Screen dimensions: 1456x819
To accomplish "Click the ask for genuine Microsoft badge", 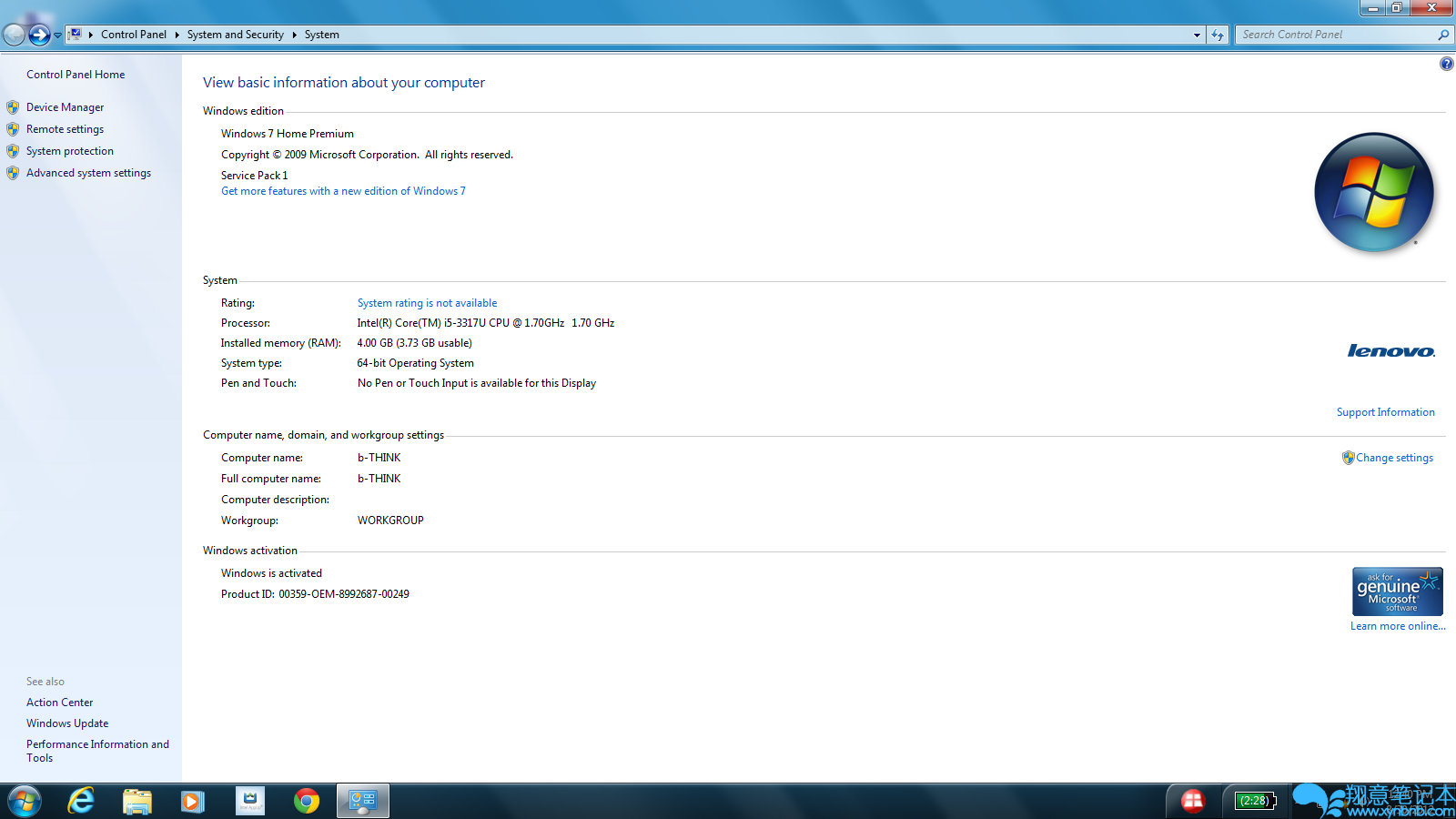I will pyautogui.click(x=1397, y=591).
